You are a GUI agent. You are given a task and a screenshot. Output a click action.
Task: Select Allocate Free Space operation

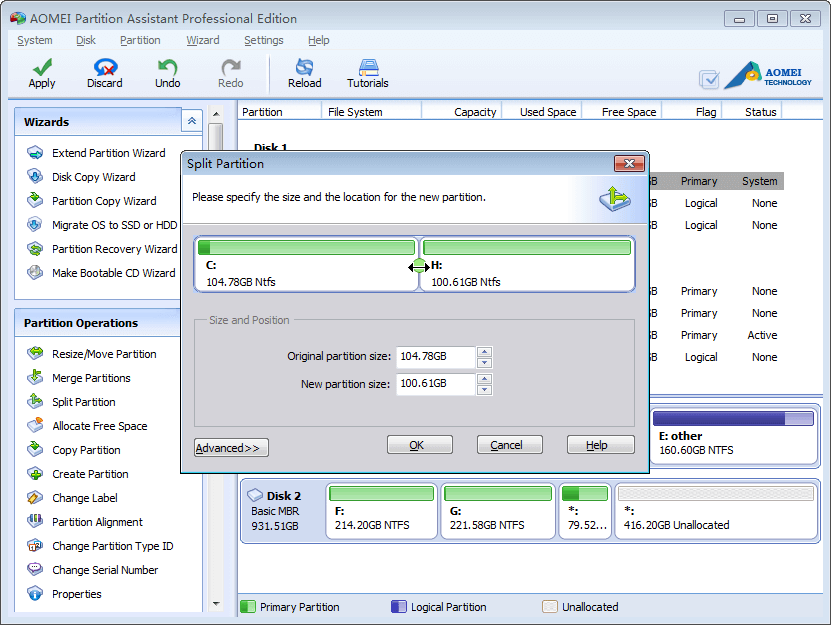[x=87, y=426]
